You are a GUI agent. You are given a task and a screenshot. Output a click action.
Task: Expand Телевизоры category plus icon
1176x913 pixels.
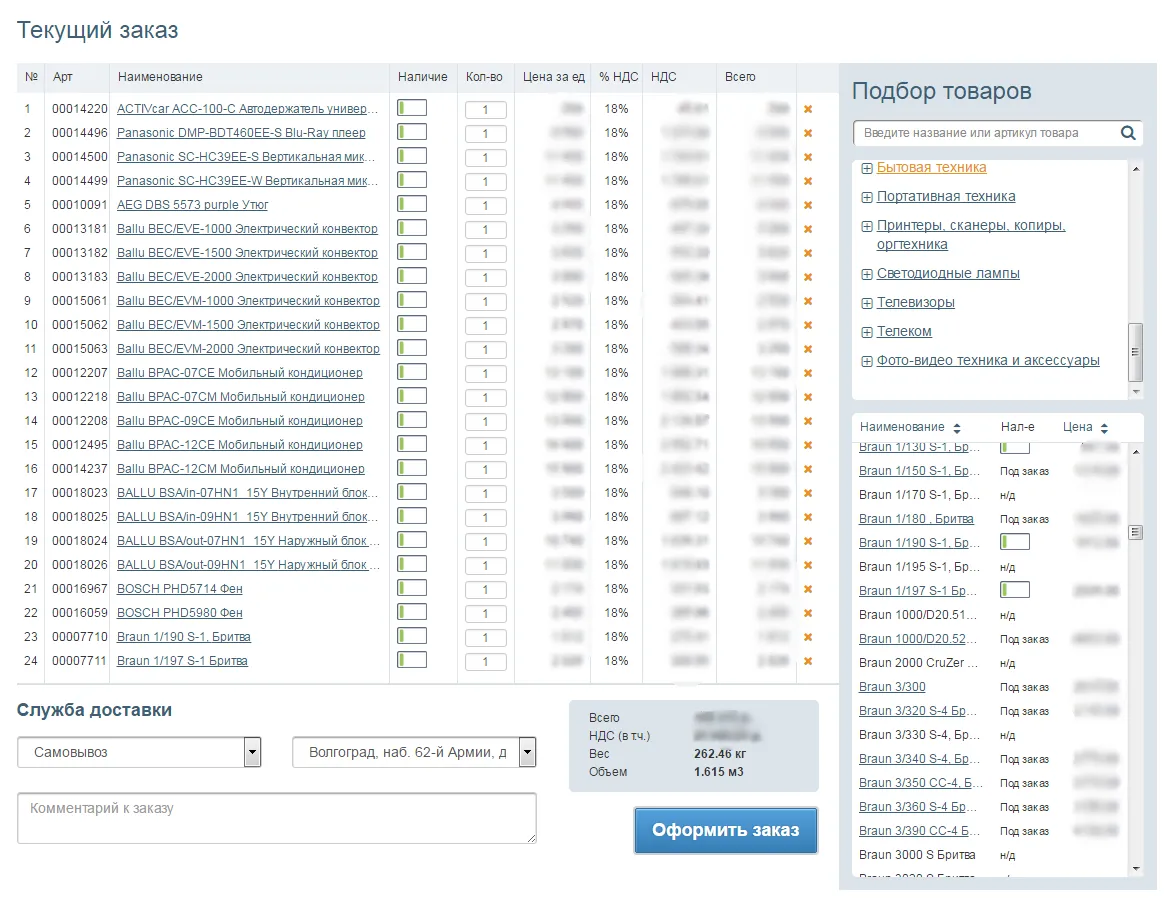click(x=866, y=304)
